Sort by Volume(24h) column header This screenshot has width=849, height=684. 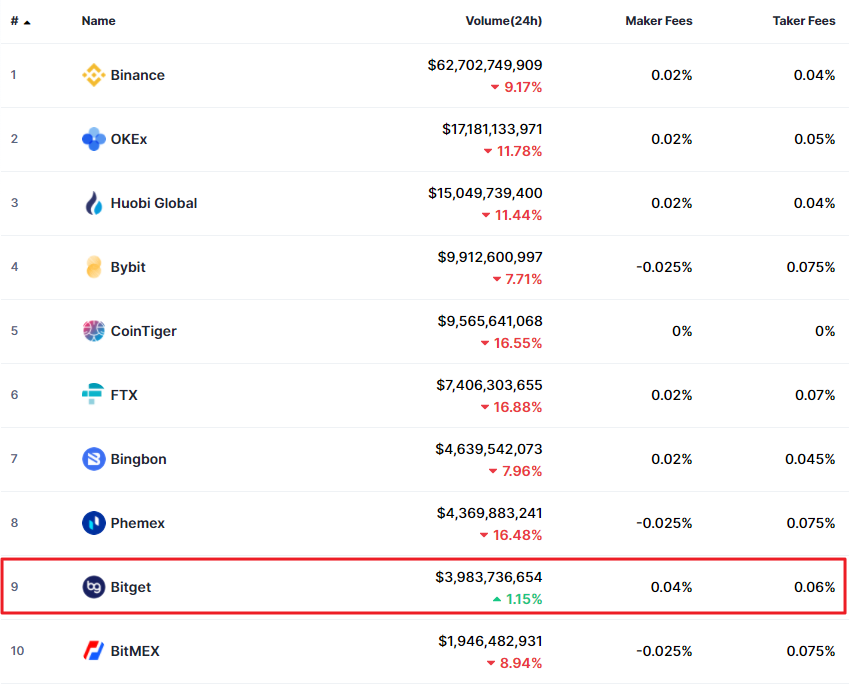pos(504,21)
